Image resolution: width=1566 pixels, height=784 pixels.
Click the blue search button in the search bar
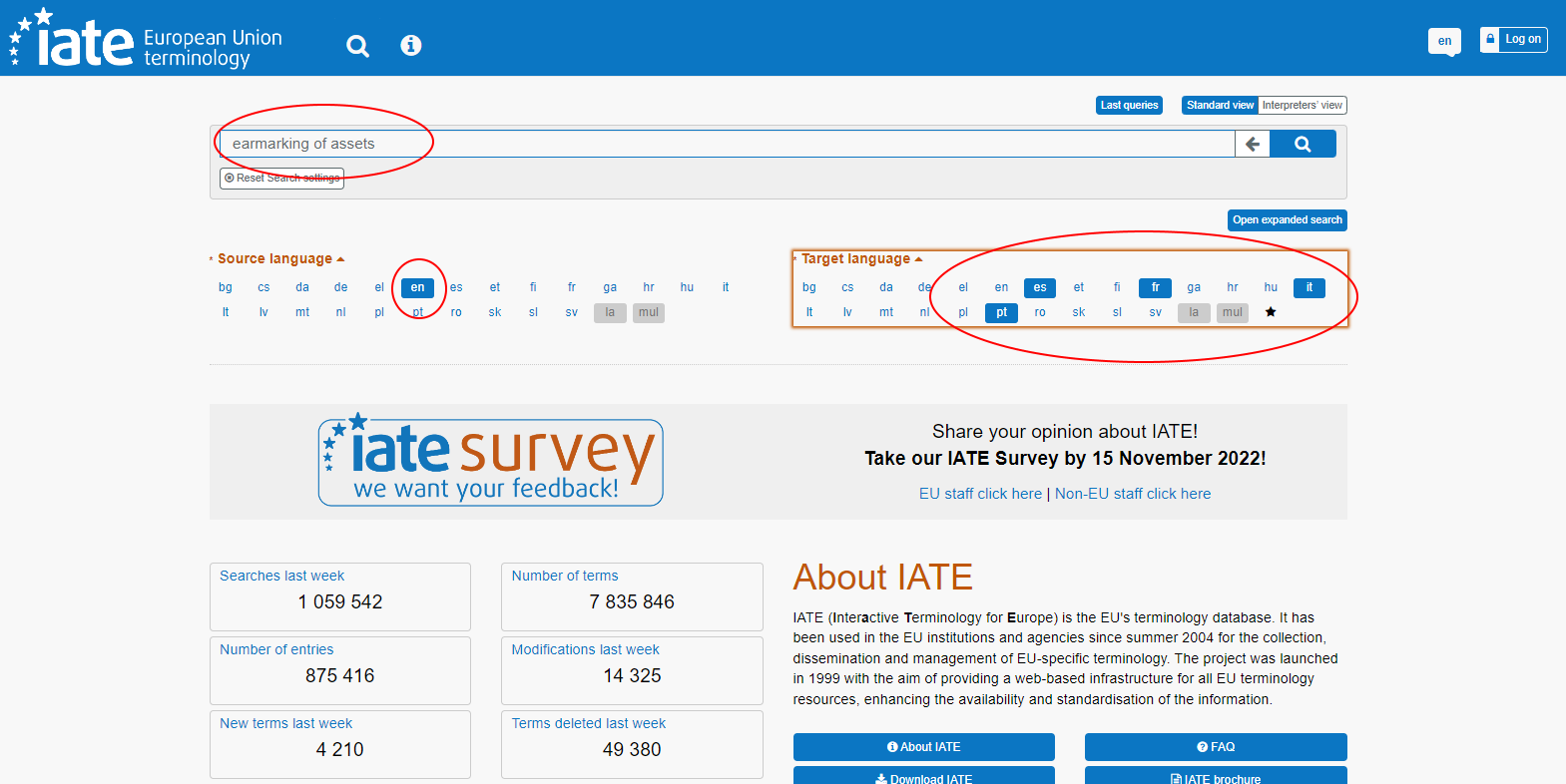[x=1303, y=144]
